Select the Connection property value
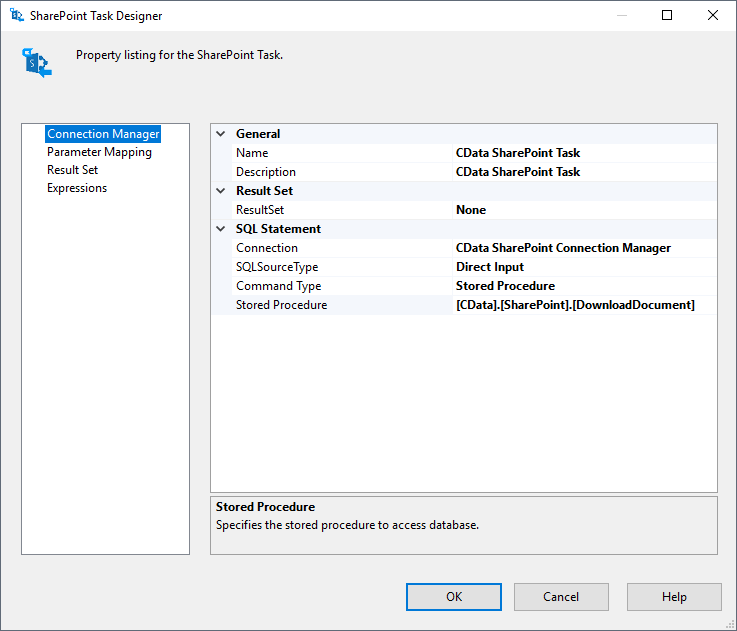This screenshot has height=631, width=737. coord(584,248)
